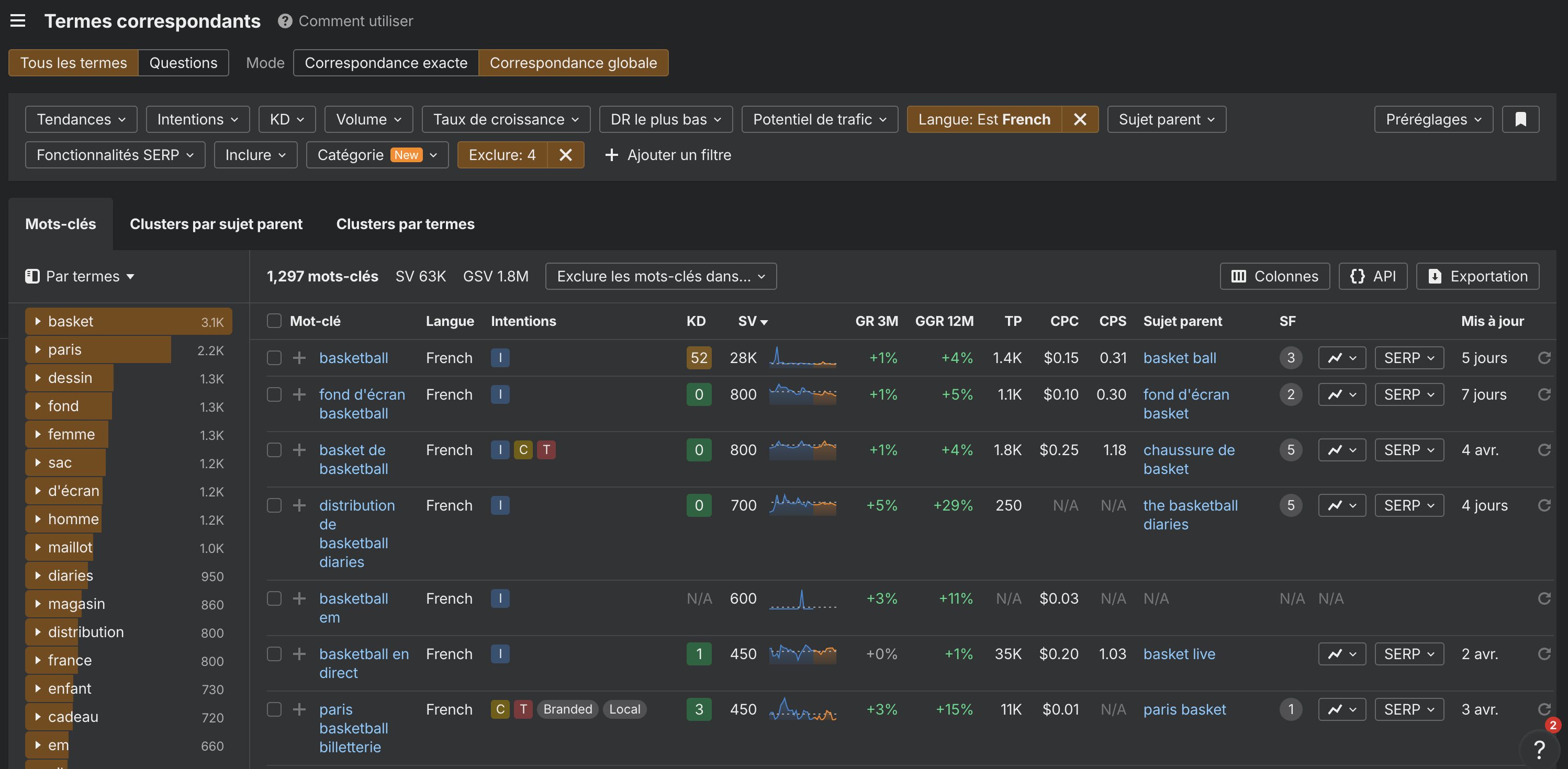Click the help icon next to Termes correspondants

[x=284, y=20]
